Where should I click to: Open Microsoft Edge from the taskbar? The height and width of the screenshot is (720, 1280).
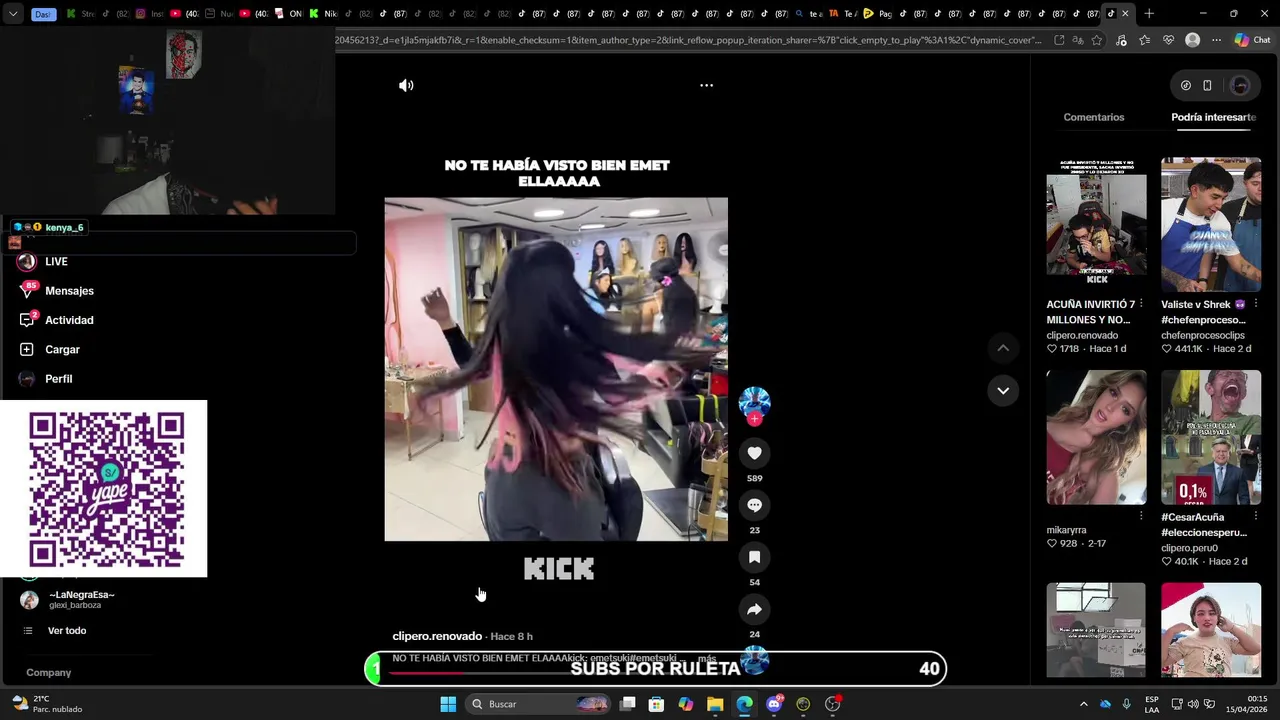point(745,704)
